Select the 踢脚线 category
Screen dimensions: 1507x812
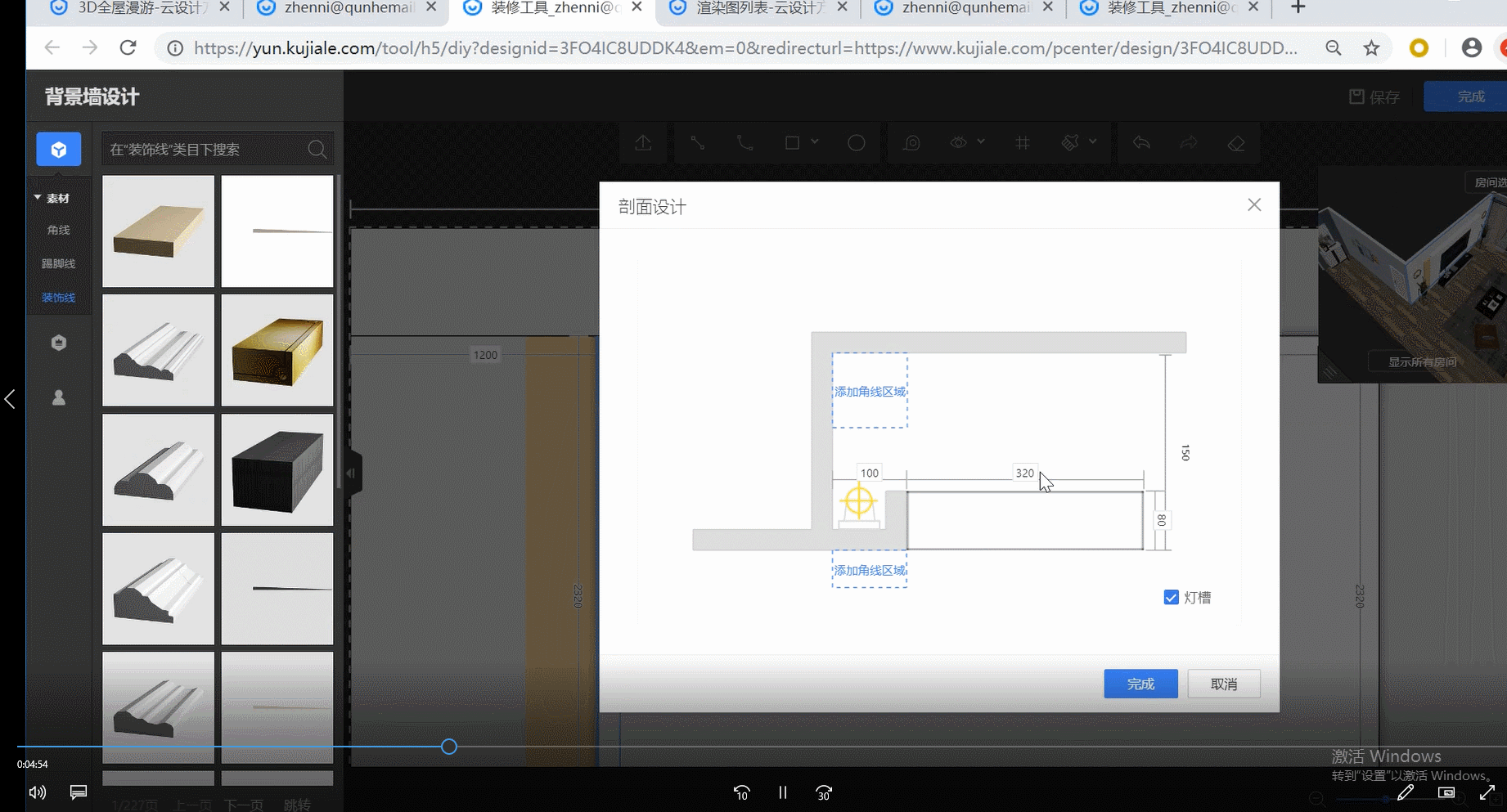59,263
